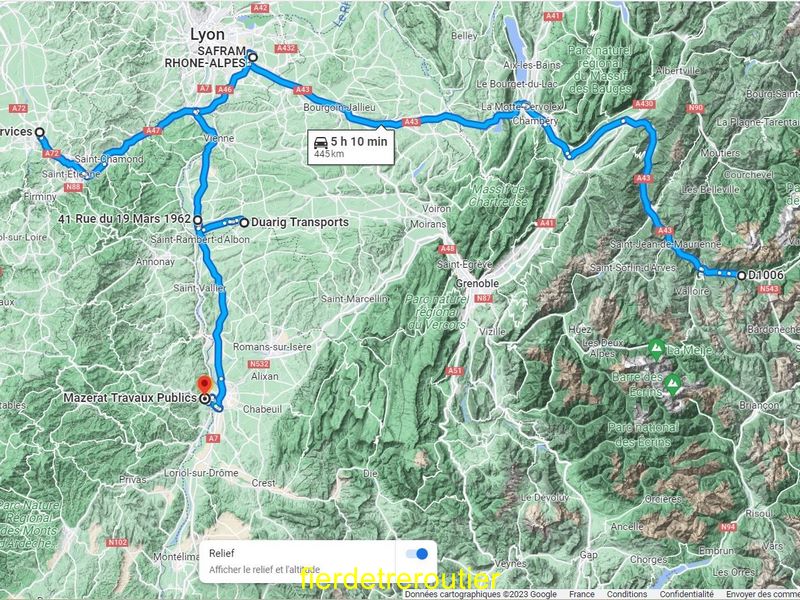
Task: Click the Services waypoint circle near Saint-Étienne
Action: tap(39, 133)
